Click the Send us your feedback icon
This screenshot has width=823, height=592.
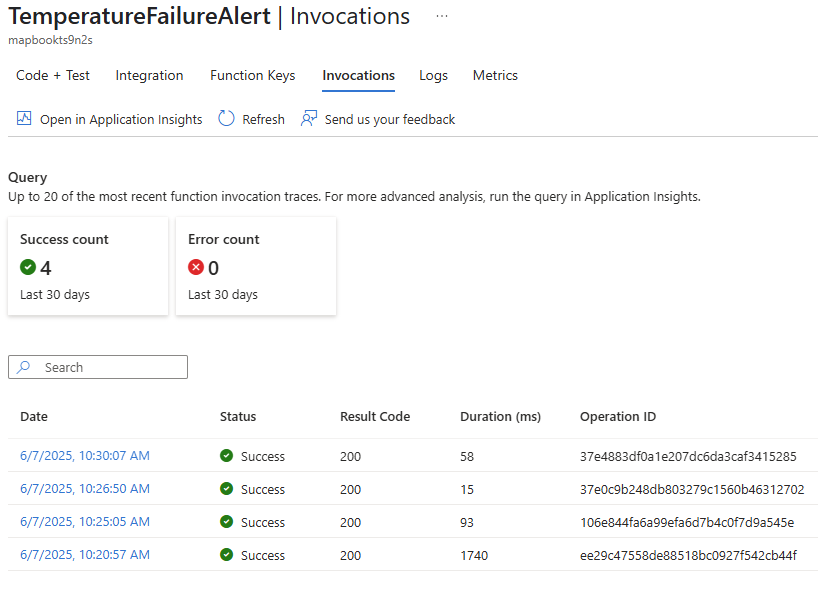point(309,118)
